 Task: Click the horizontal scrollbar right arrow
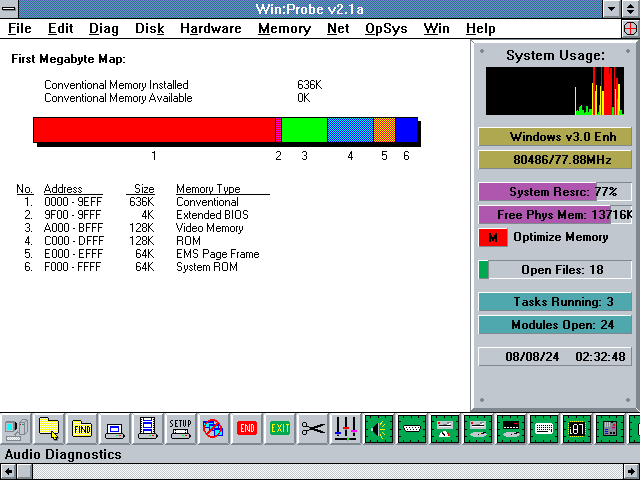[631, 472]
